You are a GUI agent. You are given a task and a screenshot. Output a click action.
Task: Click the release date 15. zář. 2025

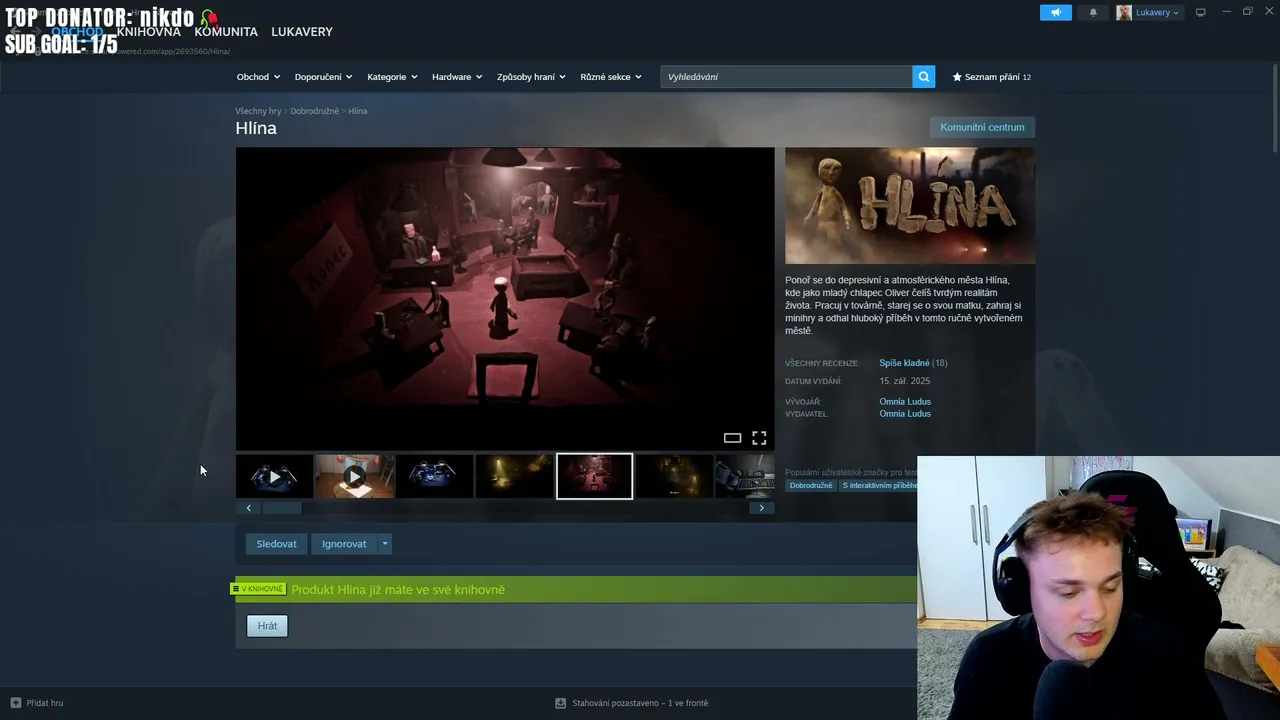[905, 382]
